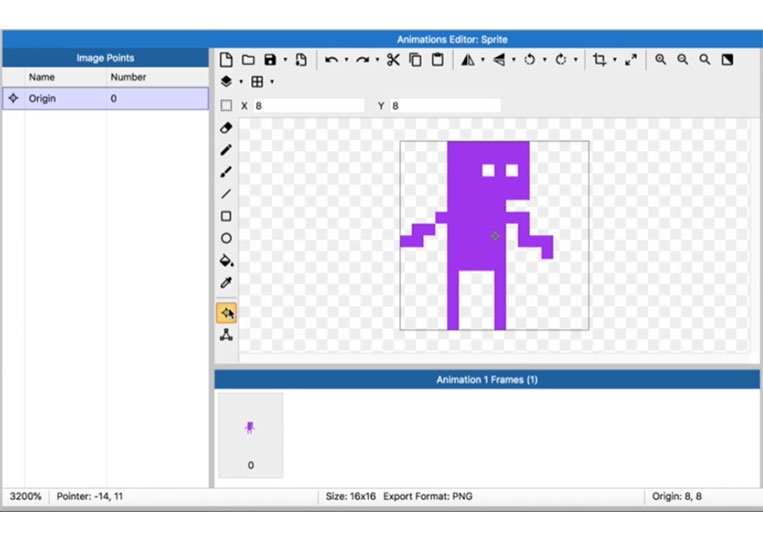Select the Origin image point row
The width and height of the screenshot is (763, 541).
(x=106, y=98)
